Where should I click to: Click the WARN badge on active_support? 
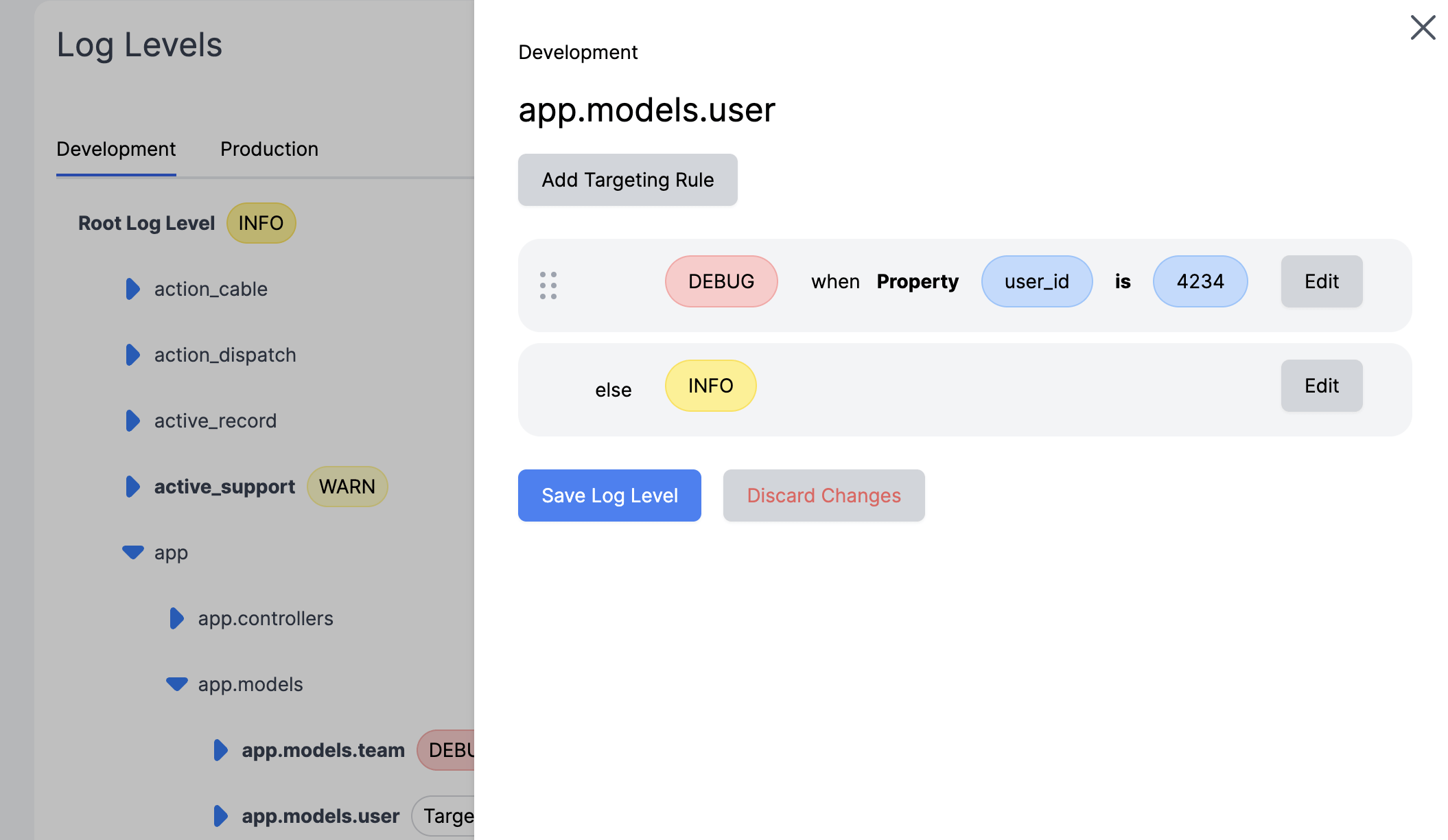pos(347,487)
